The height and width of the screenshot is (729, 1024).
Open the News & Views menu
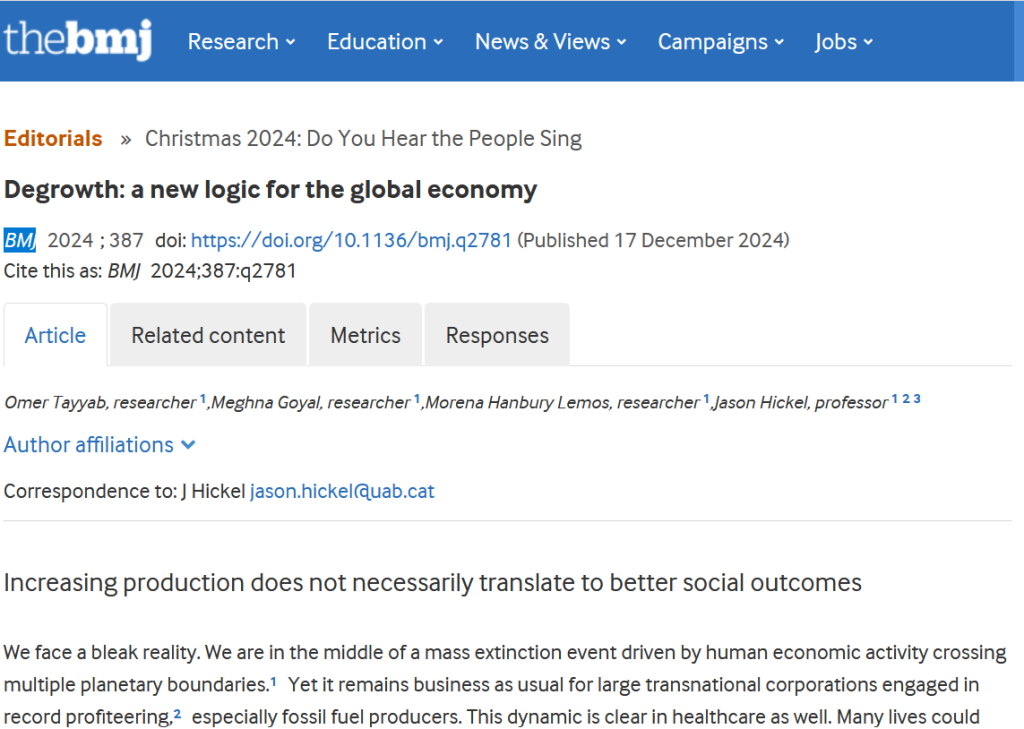[x=551, y=42]
